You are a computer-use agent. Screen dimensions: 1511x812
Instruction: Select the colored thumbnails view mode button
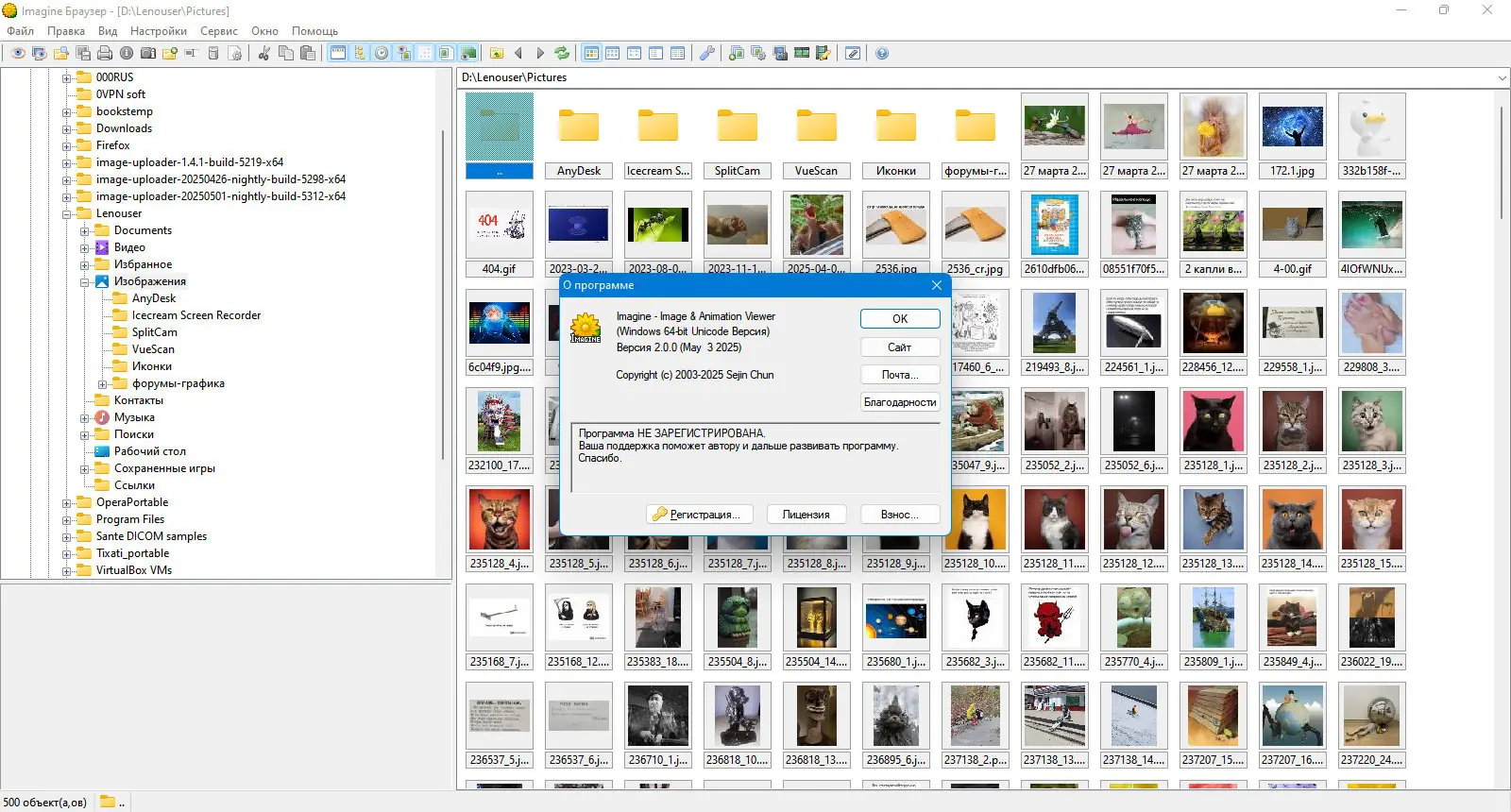pos(591,54)
